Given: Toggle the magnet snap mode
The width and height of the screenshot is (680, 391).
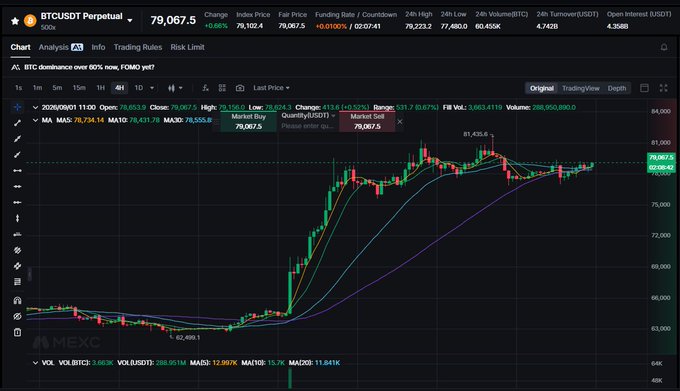Looking at the screenshot, I should [17, 300].
